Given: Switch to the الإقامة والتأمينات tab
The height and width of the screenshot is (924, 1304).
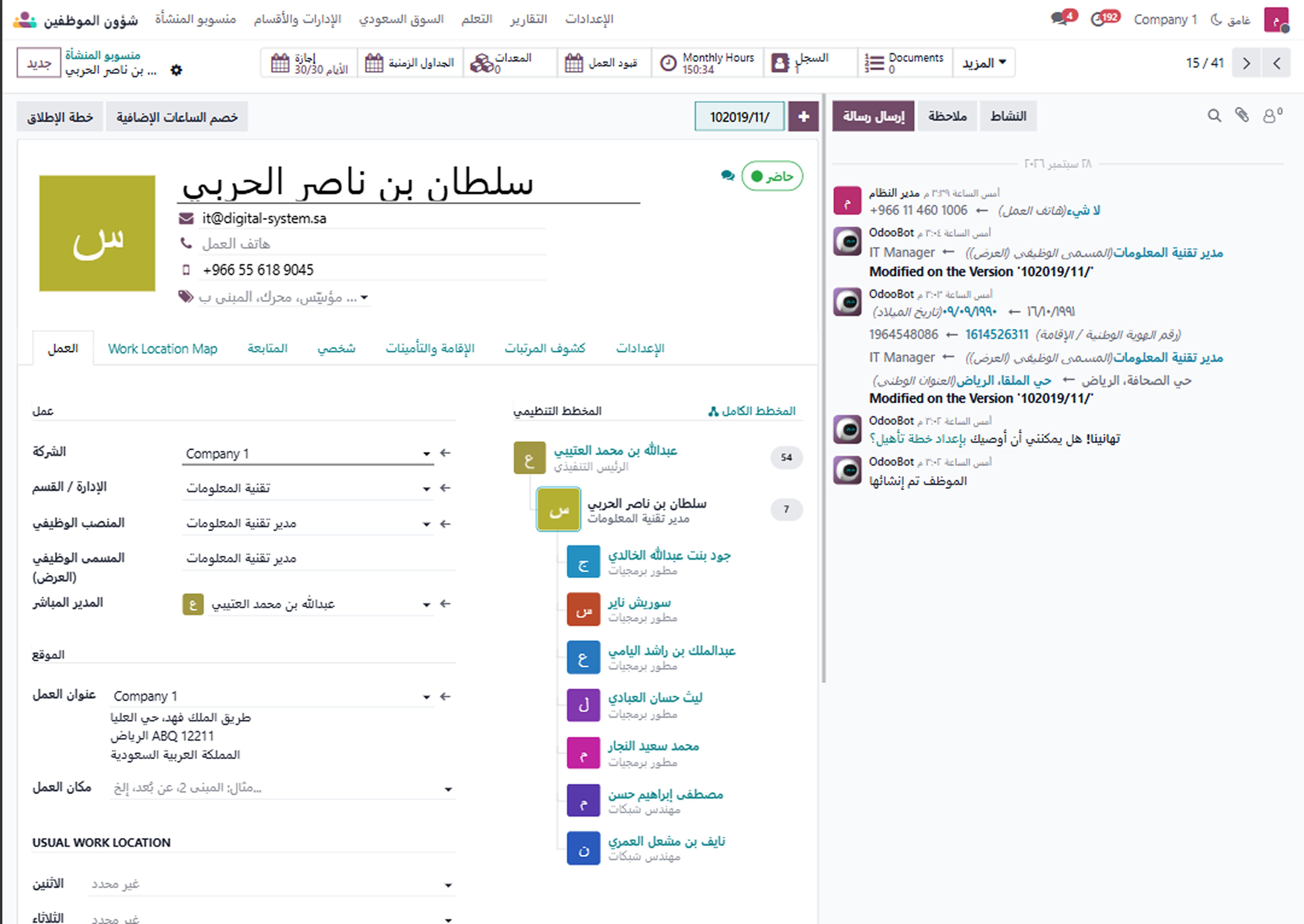Looking at the screenshot, I should coord(430,349).
